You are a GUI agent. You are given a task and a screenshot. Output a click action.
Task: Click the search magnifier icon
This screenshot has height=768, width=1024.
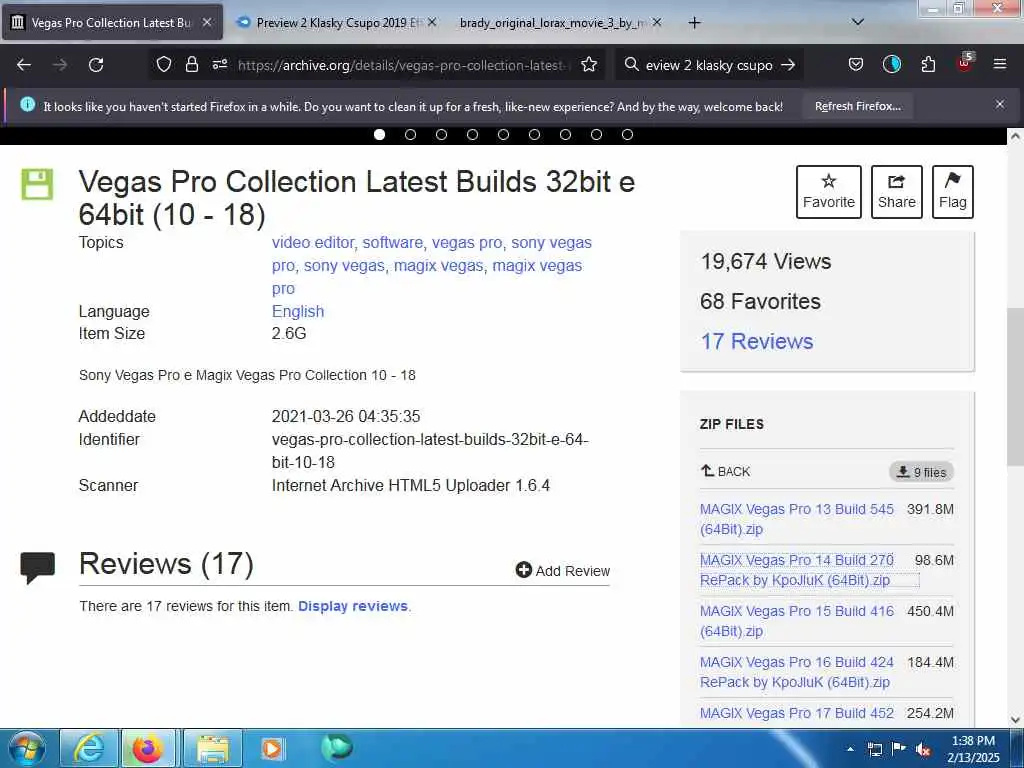click(632, 65)
